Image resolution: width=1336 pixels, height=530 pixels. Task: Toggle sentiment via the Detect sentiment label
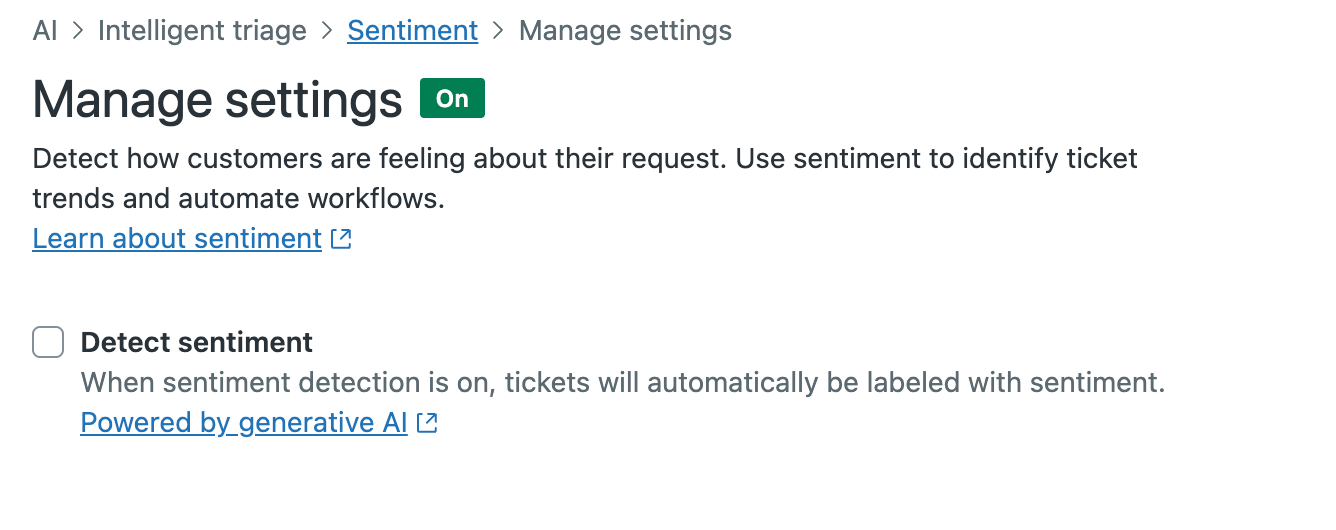[197, 342]
